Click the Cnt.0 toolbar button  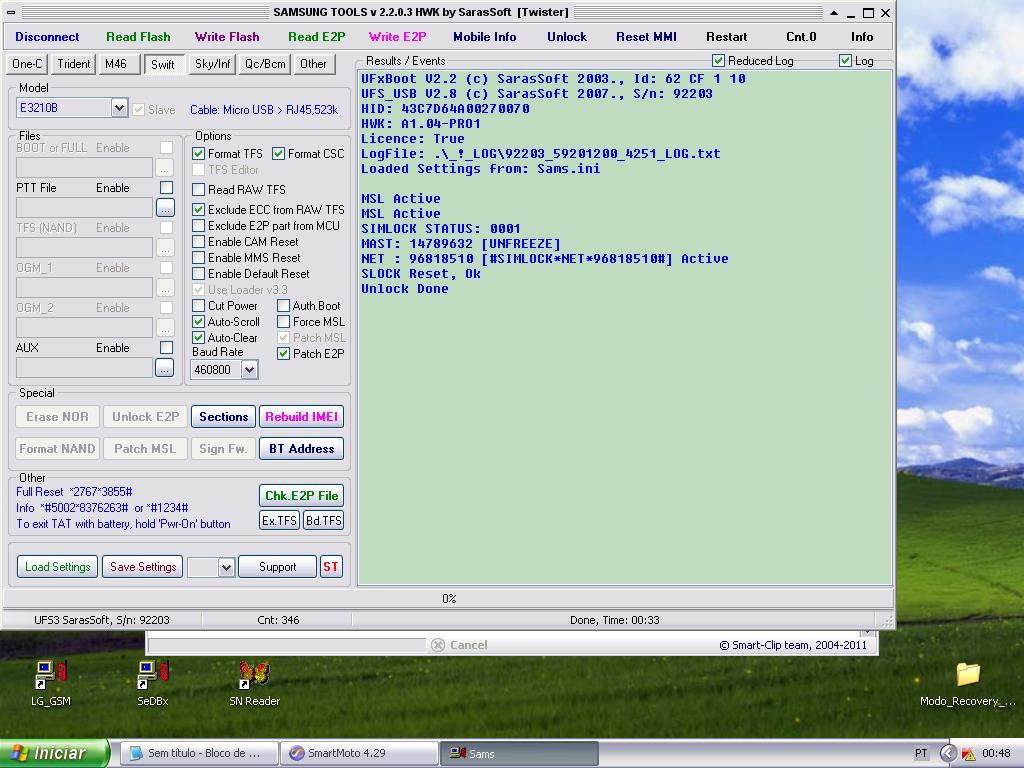[x=801, y=37]
